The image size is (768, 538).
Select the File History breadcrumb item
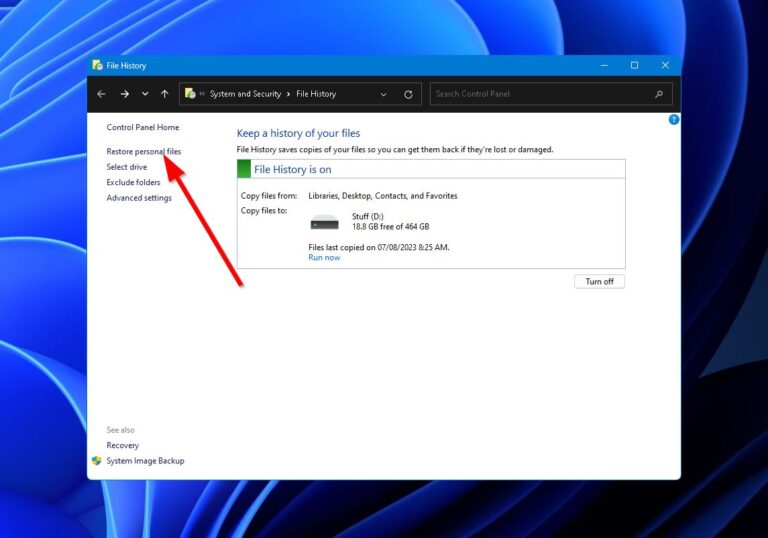pyautogui.click(x=316, y=94)
